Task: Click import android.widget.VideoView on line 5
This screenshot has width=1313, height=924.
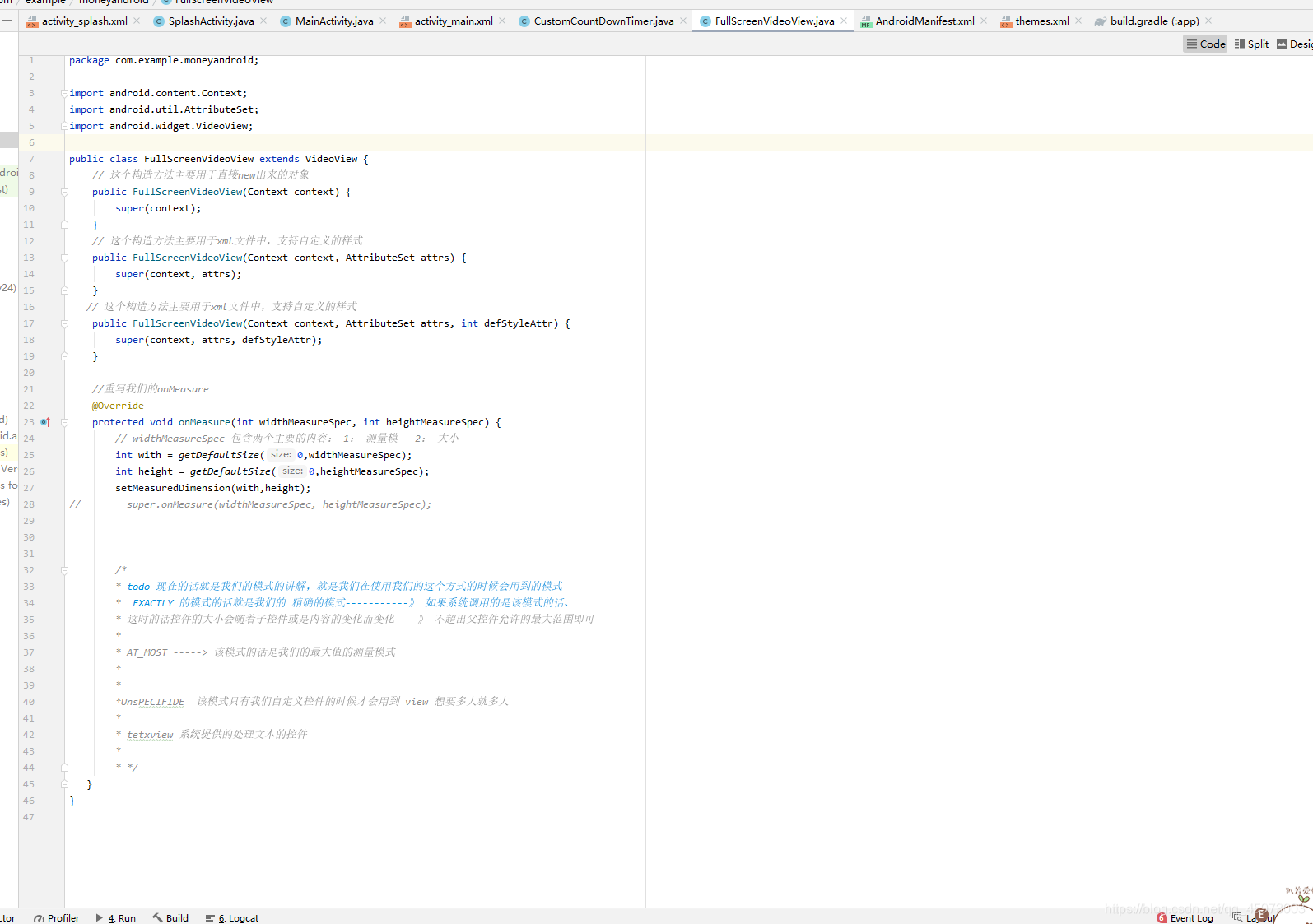Action: click(161, 126)
